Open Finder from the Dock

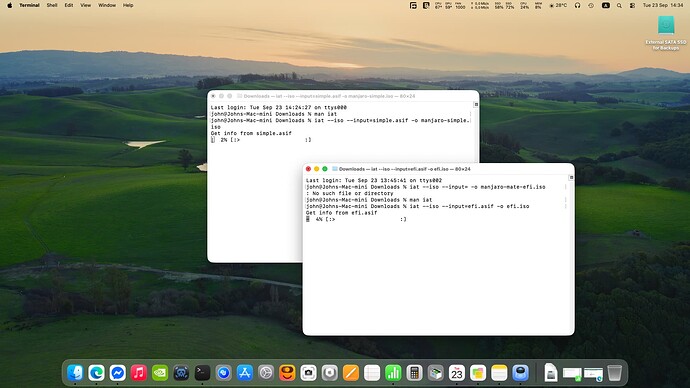pos(75,373)
